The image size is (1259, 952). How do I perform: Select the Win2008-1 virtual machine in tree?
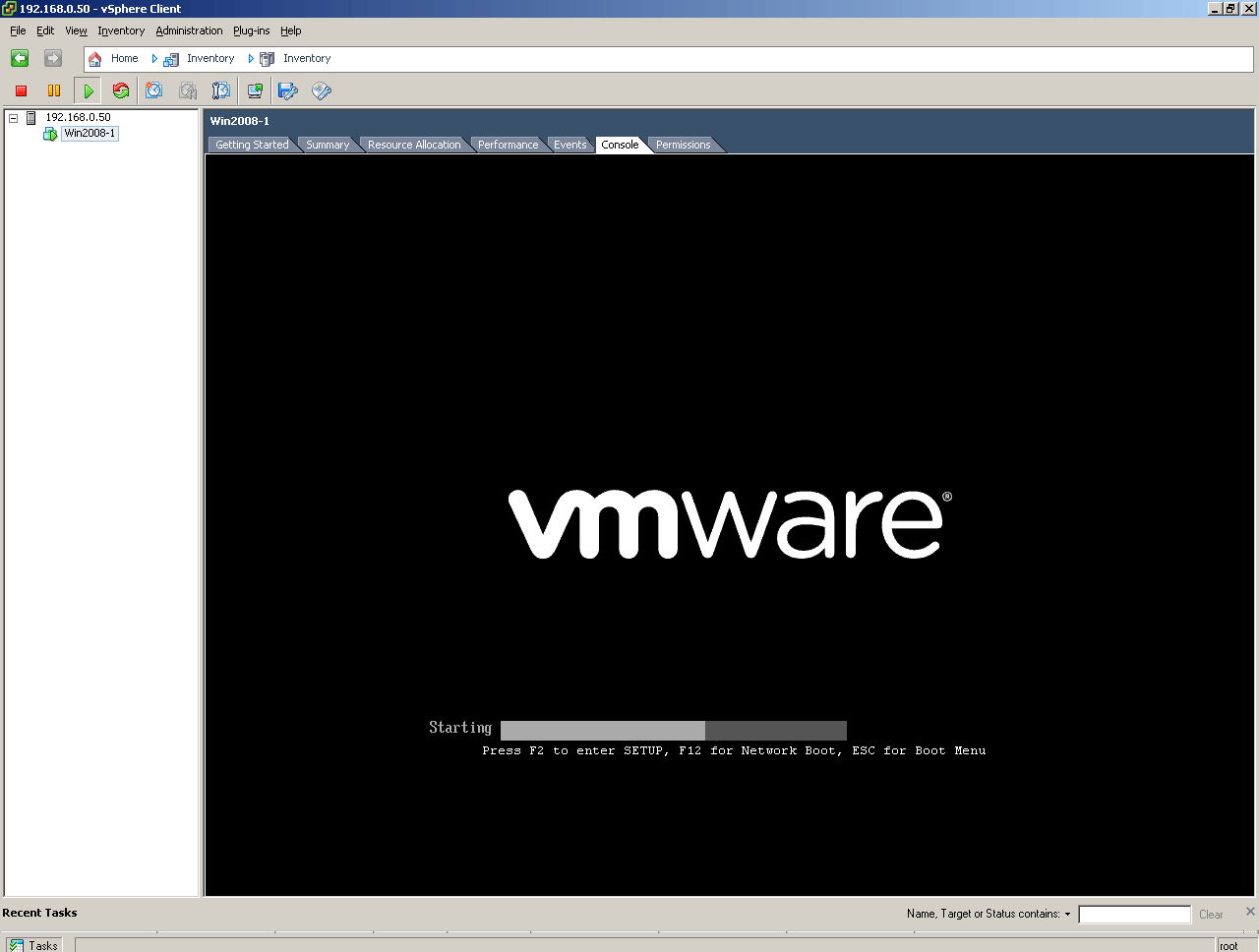click(90, 134)
